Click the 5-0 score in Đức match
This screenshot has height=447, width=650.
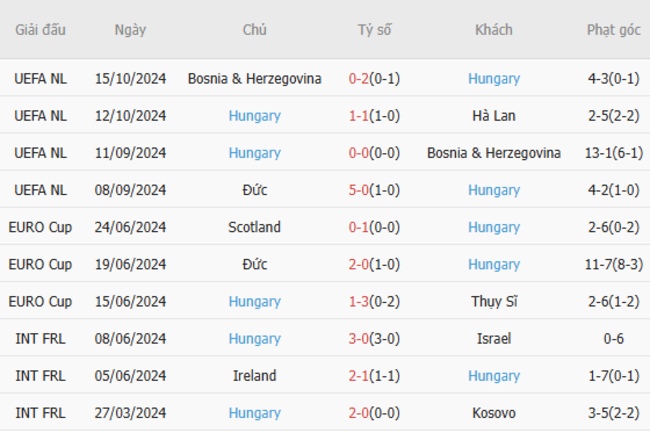coord(359,190)
